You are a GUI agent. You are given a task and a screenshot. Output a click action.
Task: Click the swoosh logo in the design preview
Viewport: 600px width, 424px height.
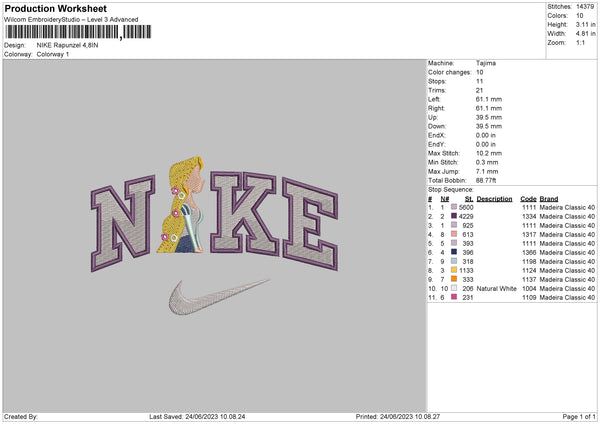pyautogui.click(x=219, y=297)
